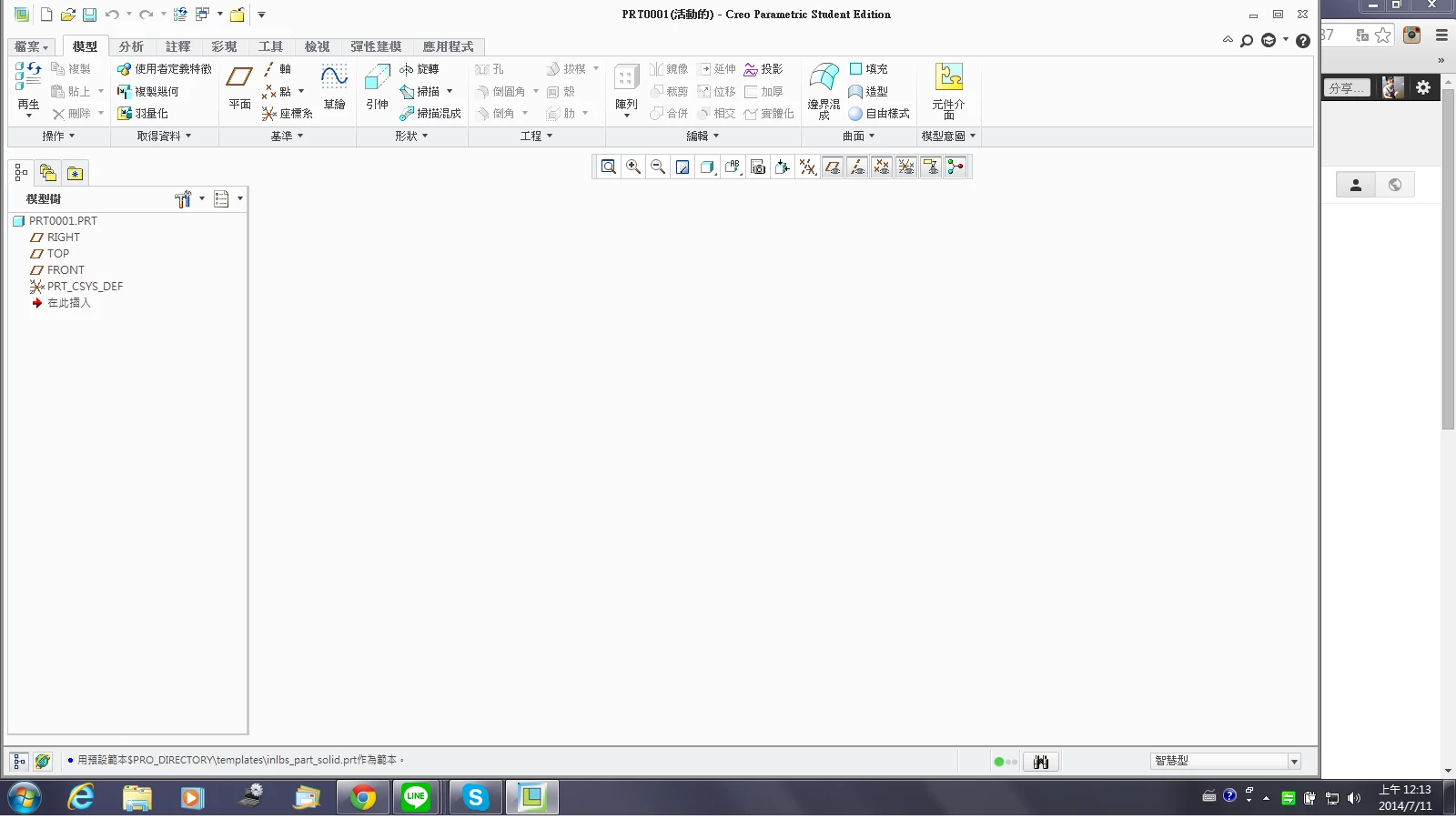The width and height of the screenshot is (1456, 819).
Task: Expand the 基準 group dropdown
Action: pos(287,136)
